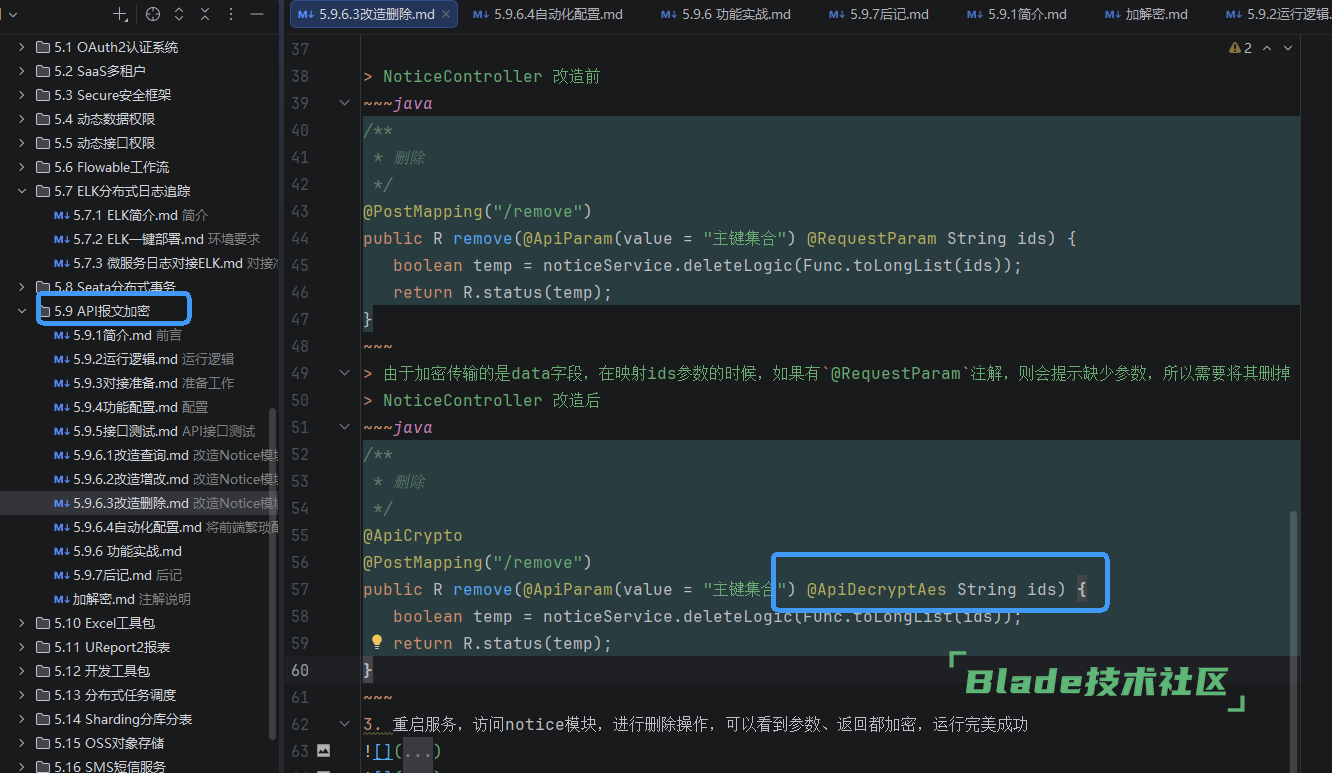Expand the 5.4 动态数据权限 folder
The image size is (1332, 773).
[22, 119]
